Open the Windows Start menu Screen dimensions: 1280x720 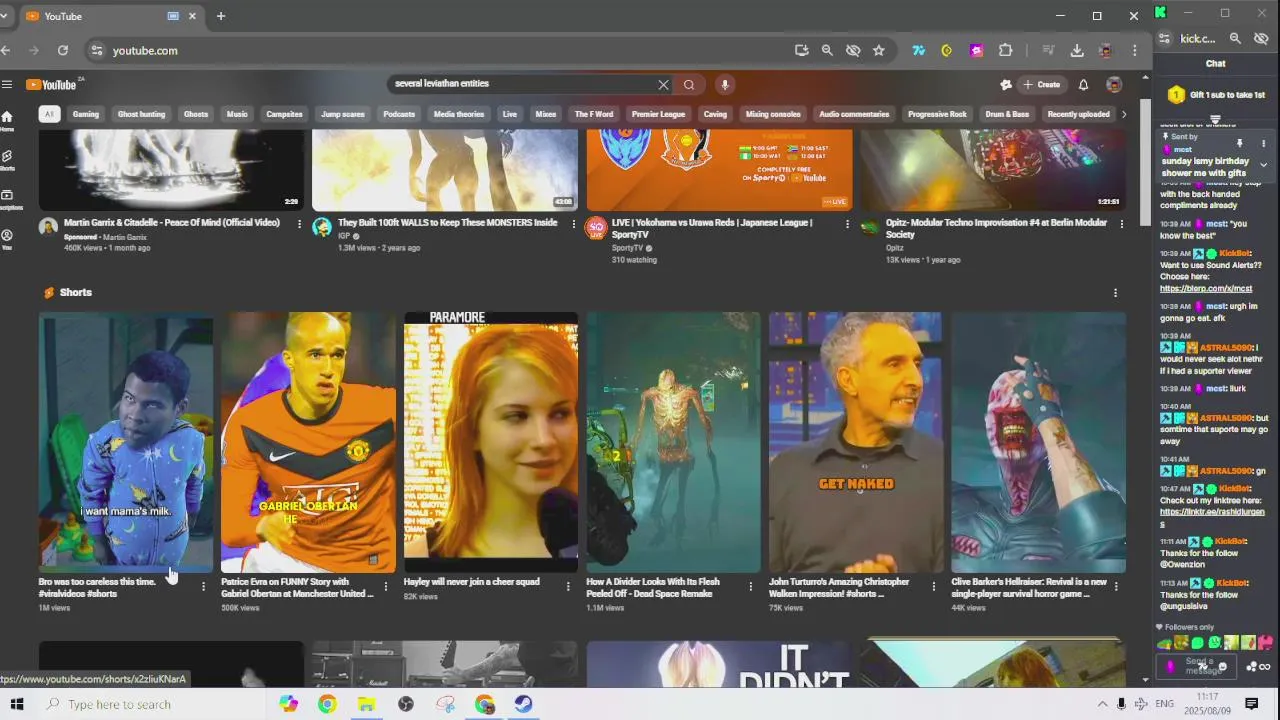(x=17, y=704)
